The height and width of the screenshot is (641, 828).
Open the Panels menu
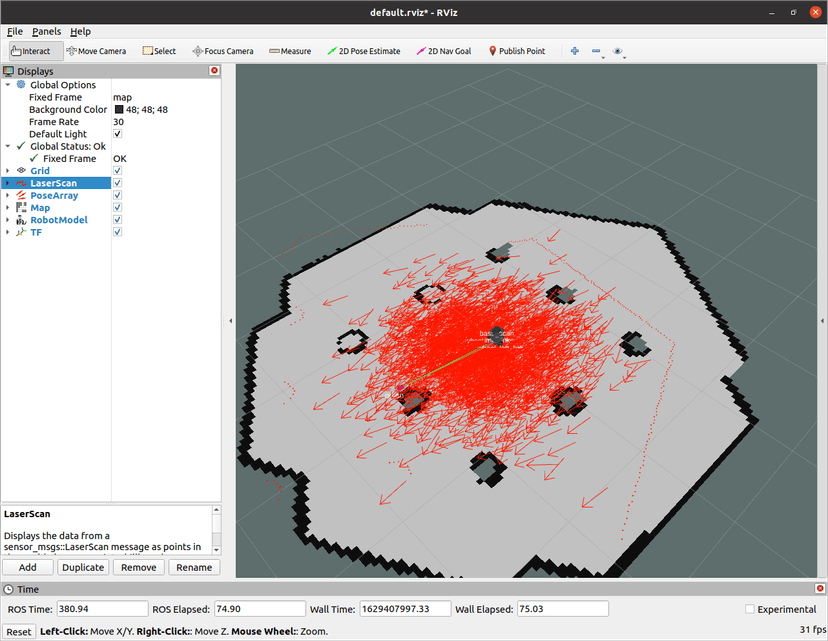(x=46, y=31)
